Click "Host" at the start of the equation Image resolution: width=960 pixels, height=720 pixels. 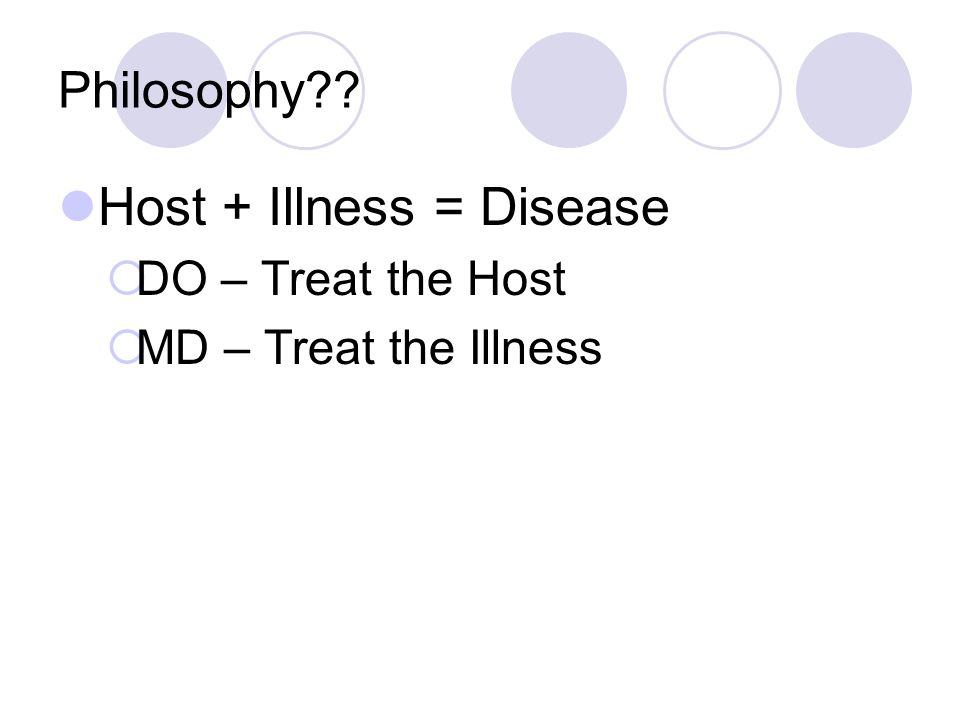pyautogui.click(x=152, y=207)
